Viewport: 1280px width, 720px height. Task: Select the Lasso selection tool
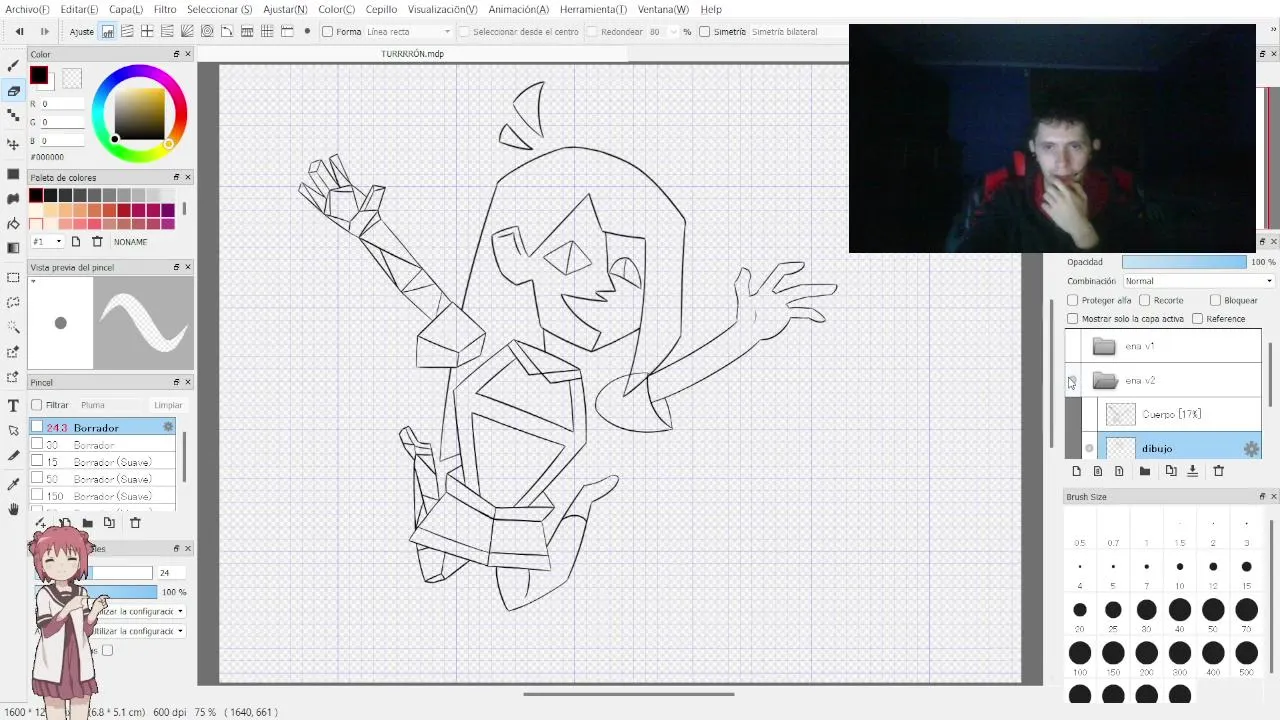pyautogui.click(x=13, y=302)
